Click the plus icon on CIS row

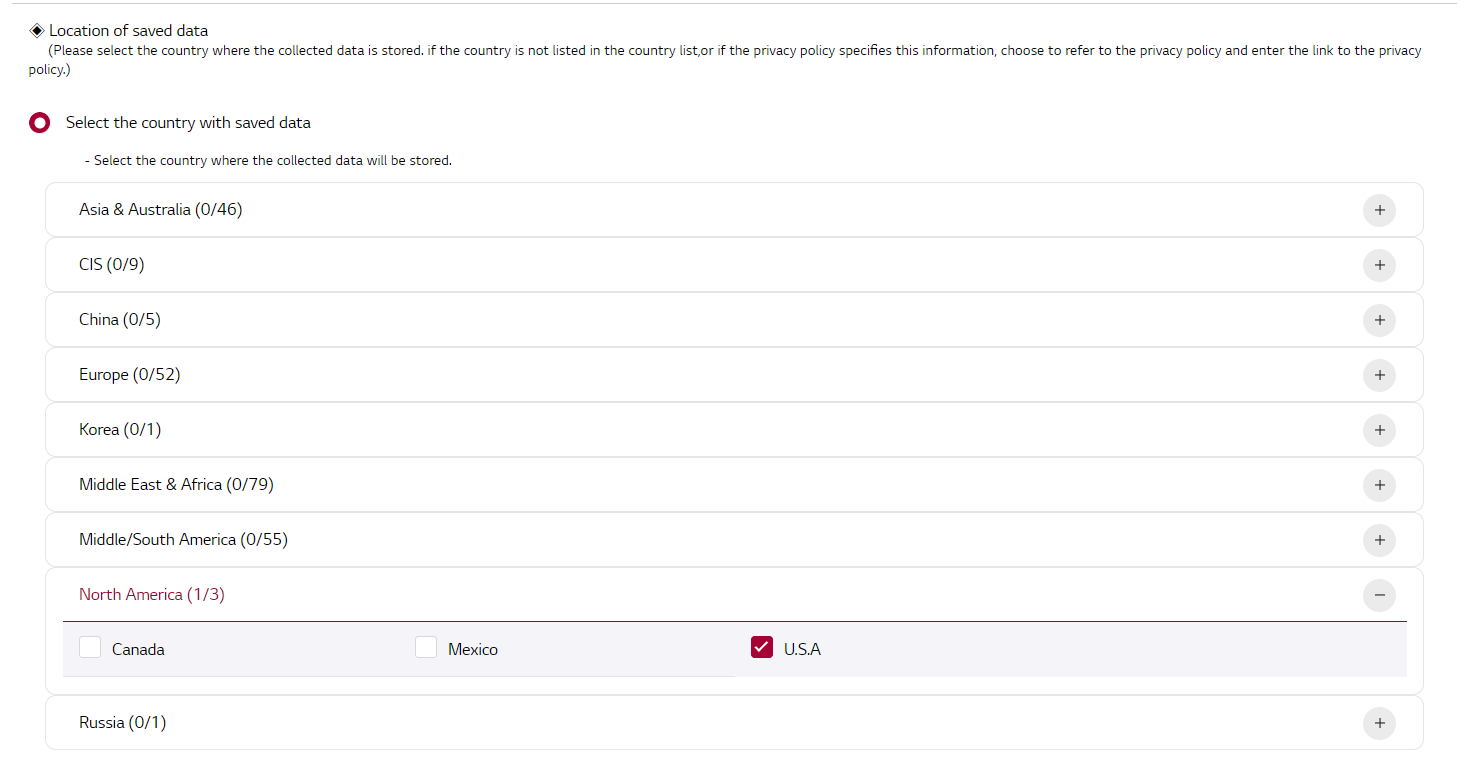tap(1379, 265)
